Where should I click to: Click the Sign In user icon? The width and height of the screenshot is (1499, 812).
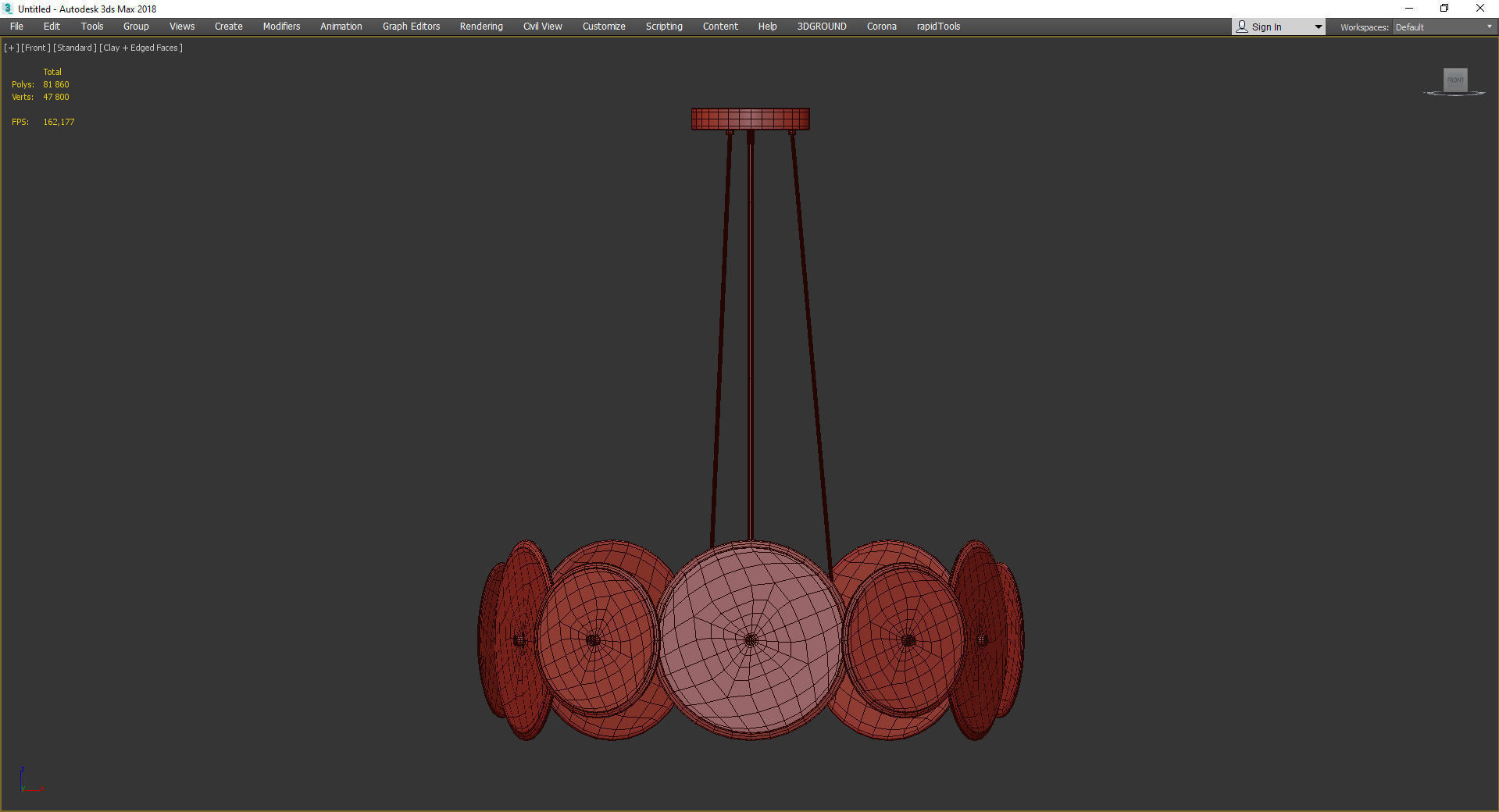coord(1242,26)
